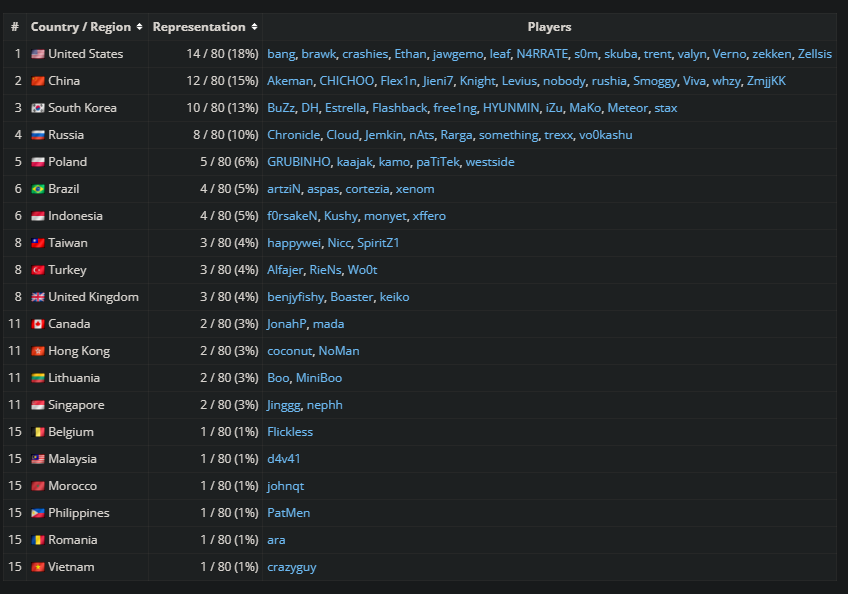Open player link f0rsakeN

pyautogui.click(x=292, y=216)
